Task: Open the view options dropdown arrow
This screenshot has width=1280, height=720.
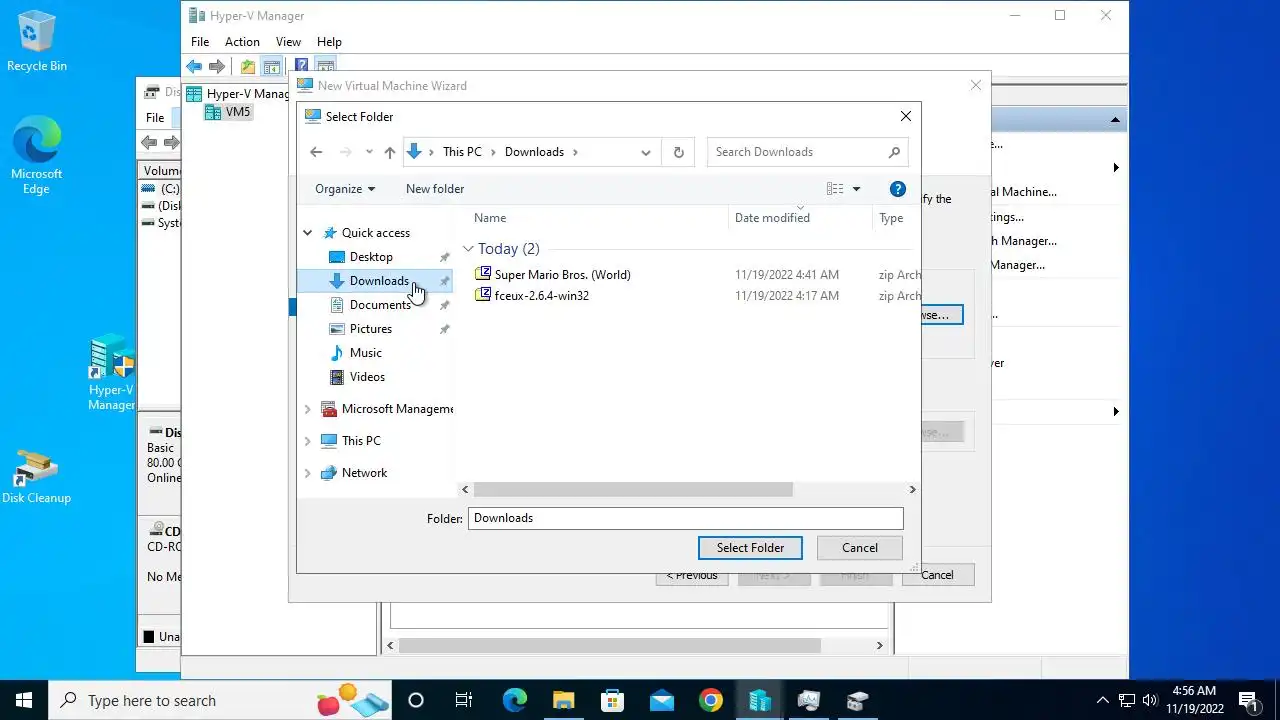Action: [x=856, y=189]
